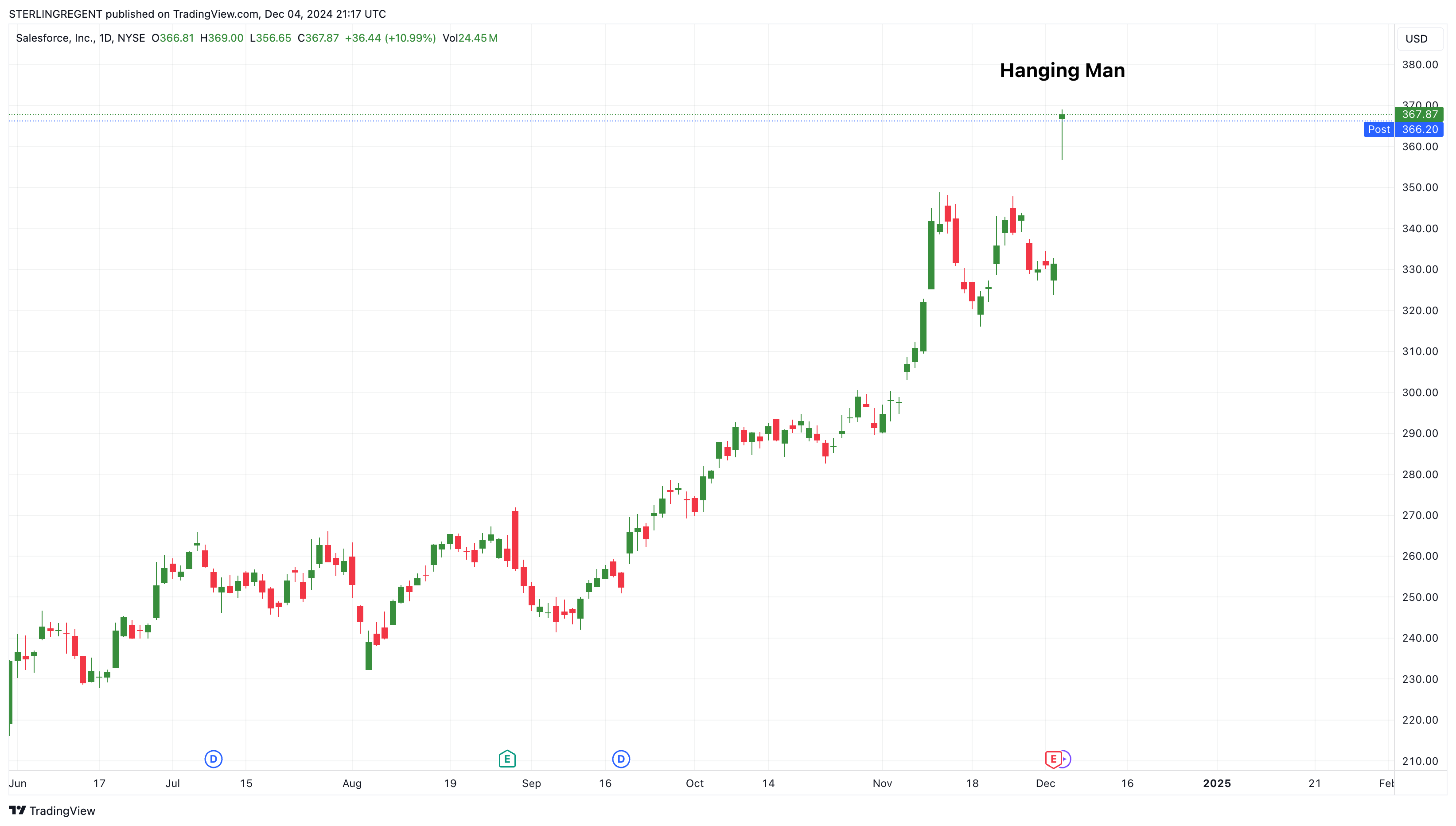
Task: Click the STERLINGREGENT published header text
Action: (x=197, y=14)
